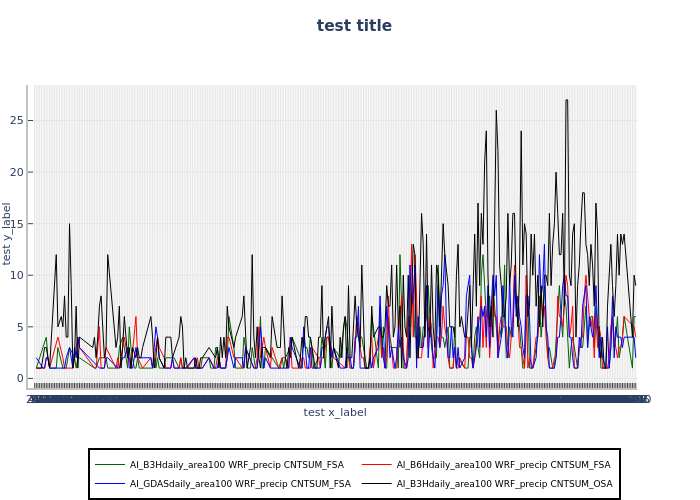Click the black spike reaching 26

(496, 111)
